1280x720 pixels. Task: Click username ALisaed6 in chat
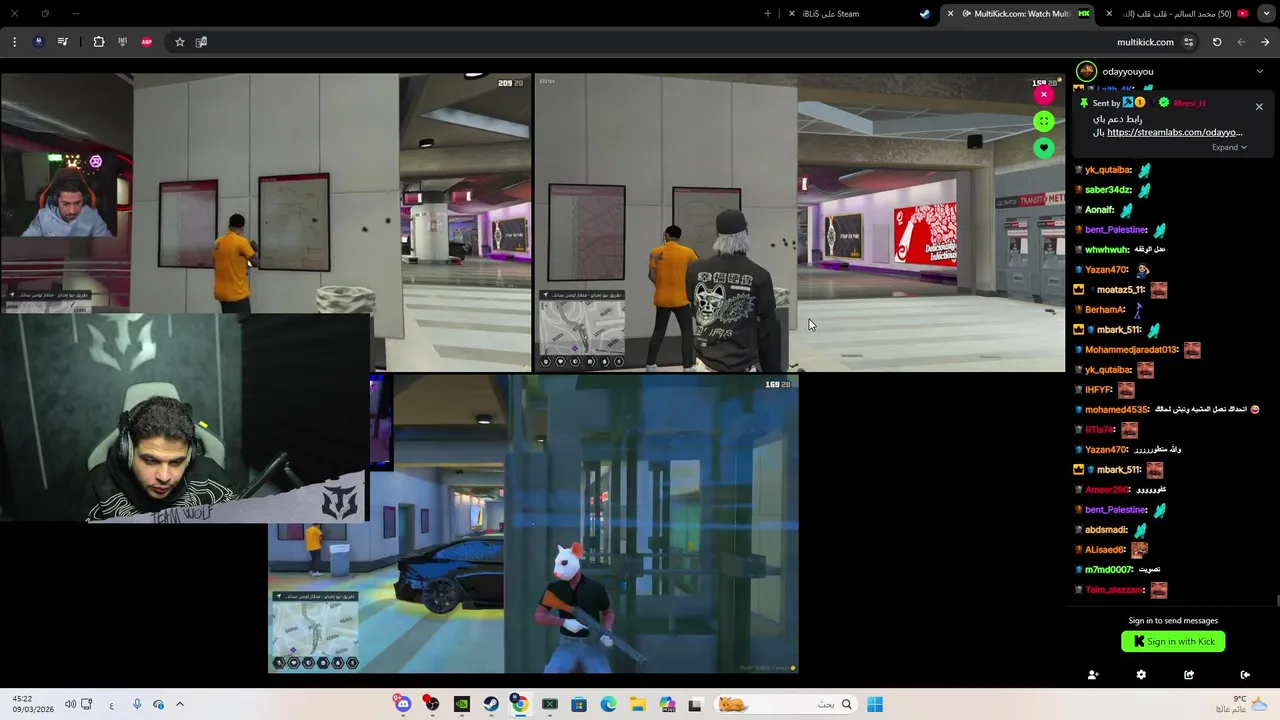(1106, 550)
